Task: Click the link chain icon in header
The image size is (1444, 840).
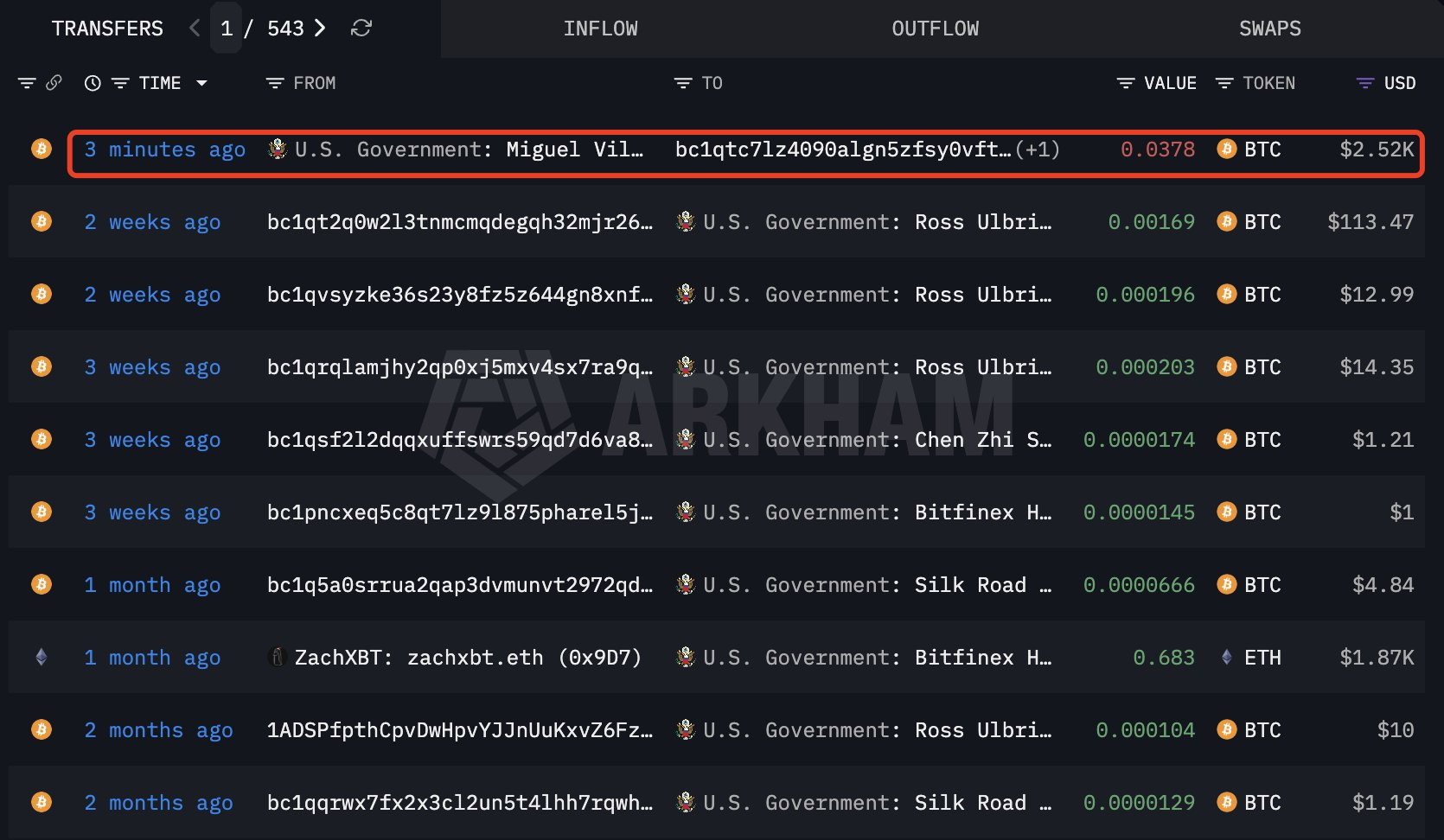Action: (x=54, y=83)
